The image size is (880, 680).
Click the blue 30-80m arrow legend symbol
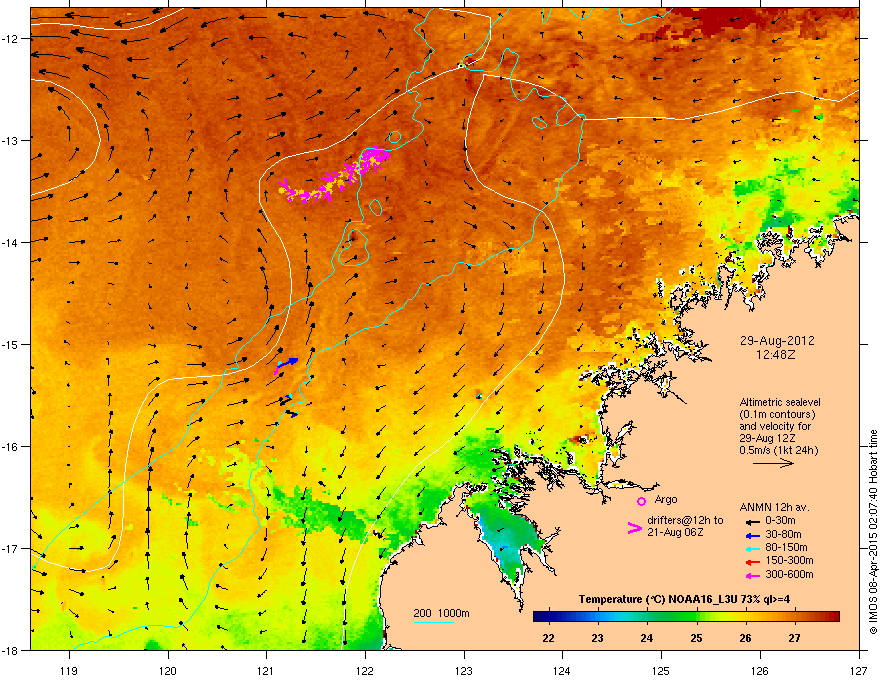point(751,535)
